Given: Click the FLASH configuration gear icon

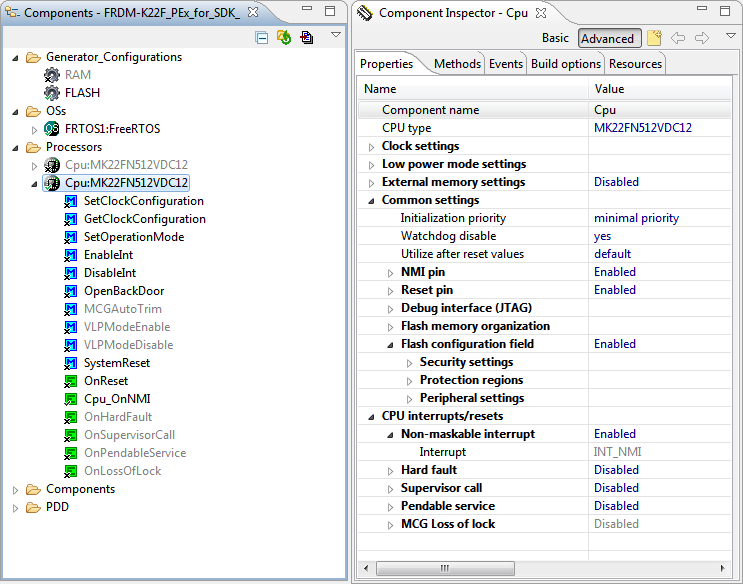Looking at the screenshot, I should 52,93.
